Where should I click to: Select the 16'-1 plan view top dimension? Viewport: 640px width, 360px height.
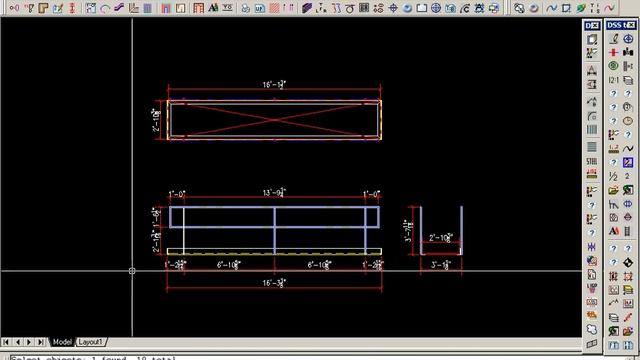(274, 84)
